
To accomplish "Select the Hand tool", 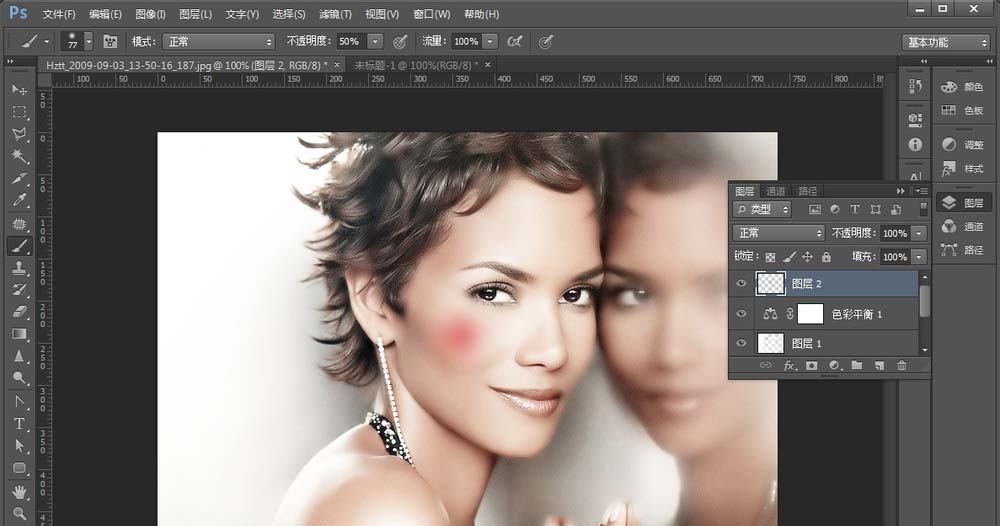I will (x=20, y=491).
